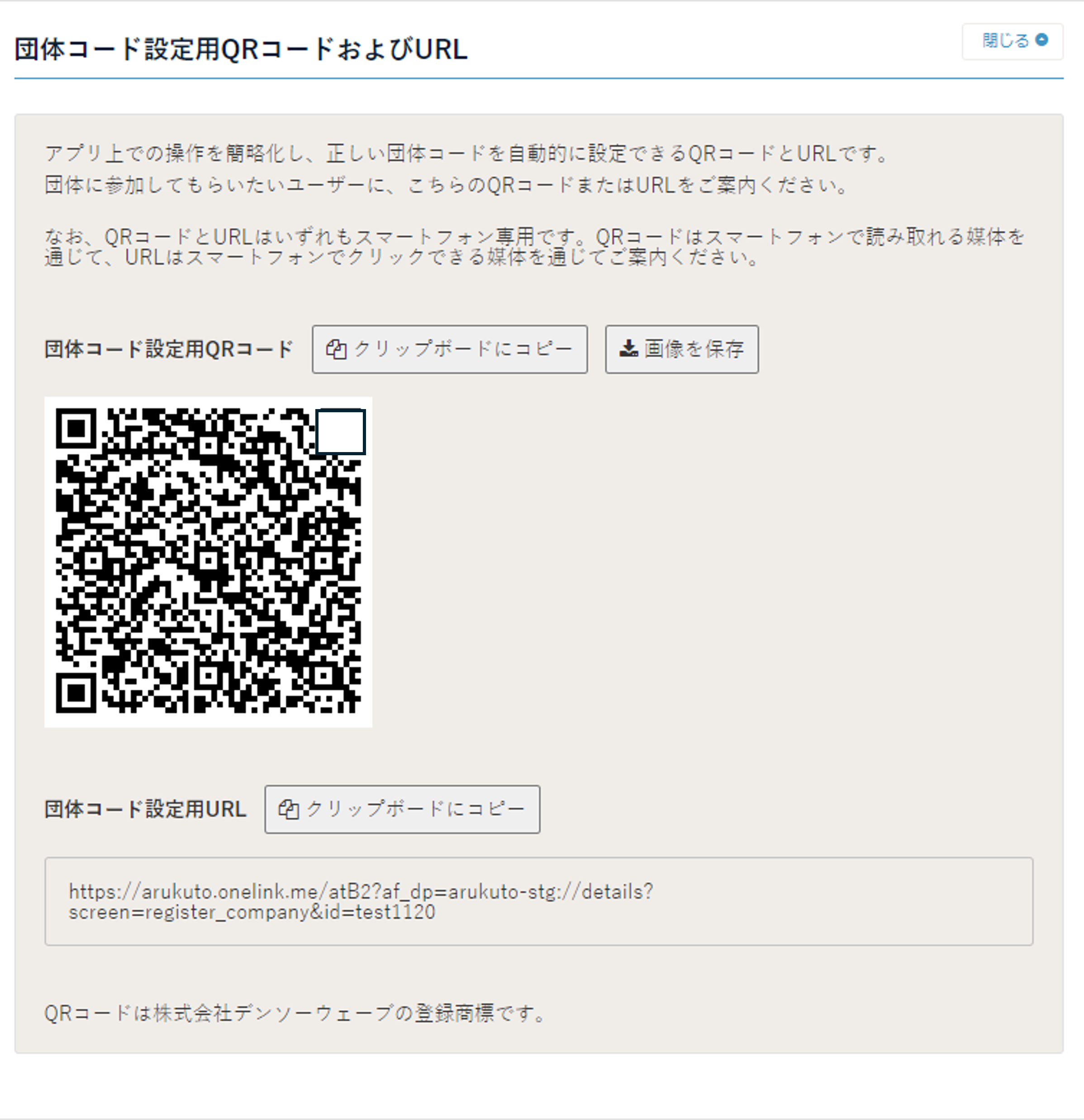The height and width of the screenshot is (1120, 1084).
Task: Click the 団体コード設定用URL section label
Action: pos(146,809)
